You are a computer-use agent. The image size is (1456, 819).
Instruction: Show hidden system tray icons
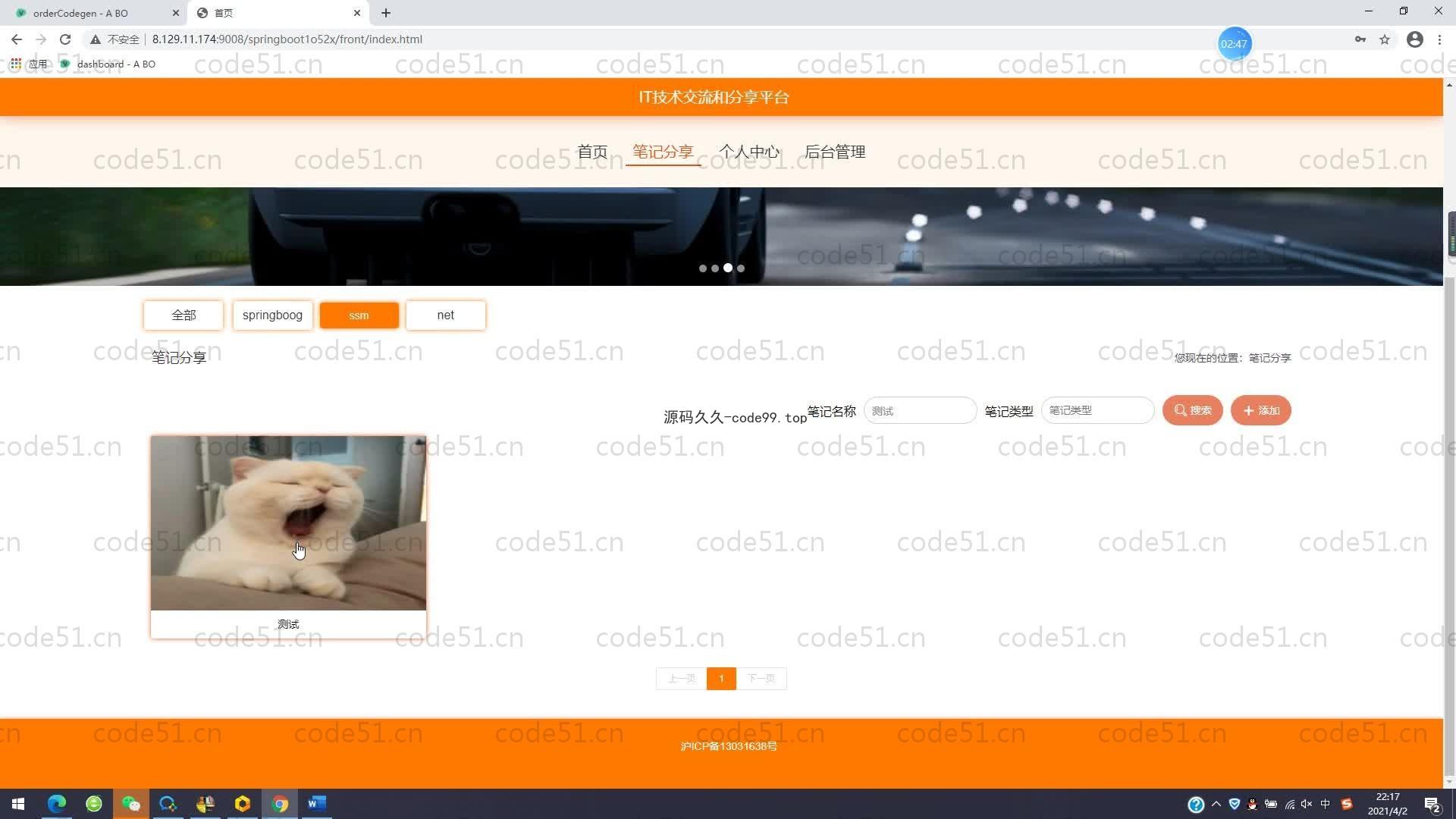(x=1216, y=804)
